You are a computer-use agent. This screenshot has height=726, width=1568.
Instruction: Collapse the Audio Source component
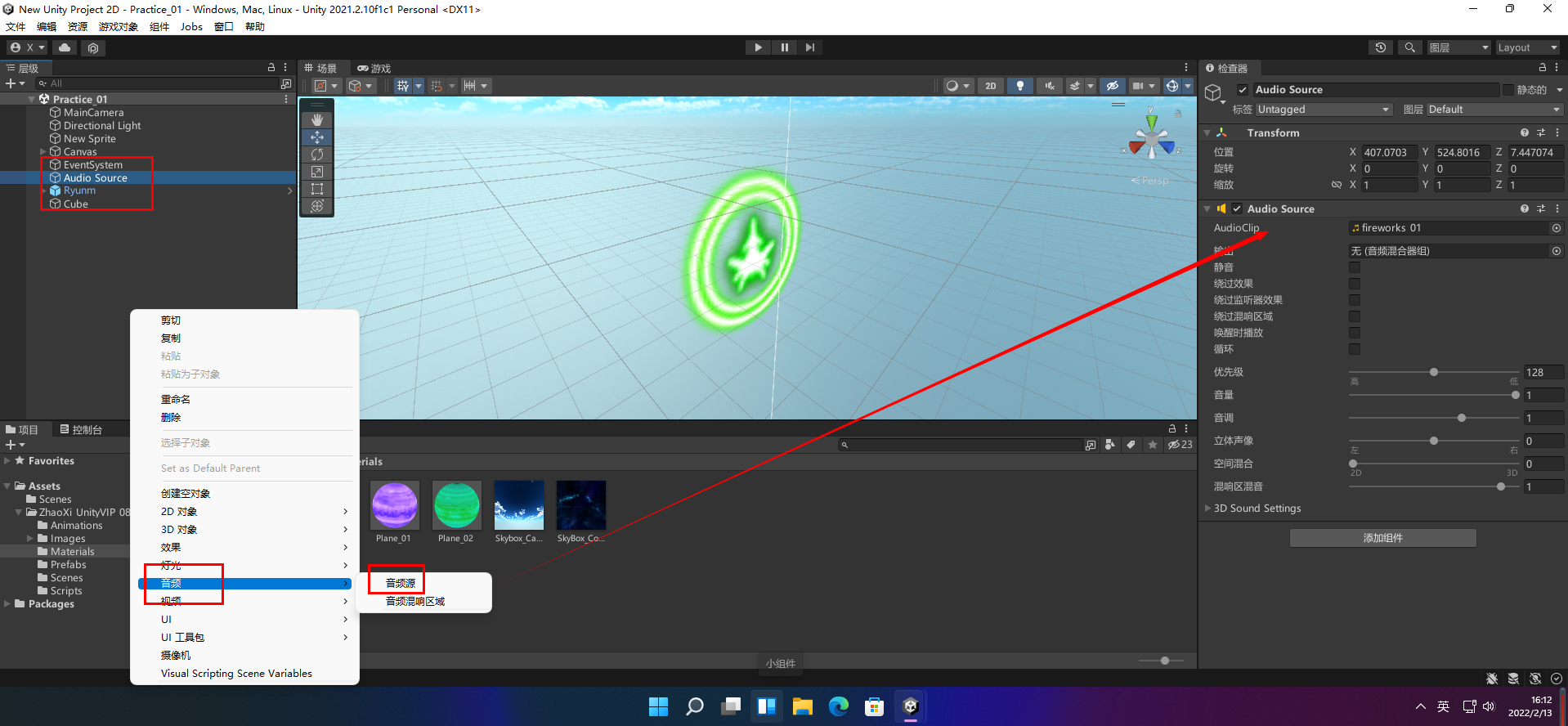[x=1207, y=208]
